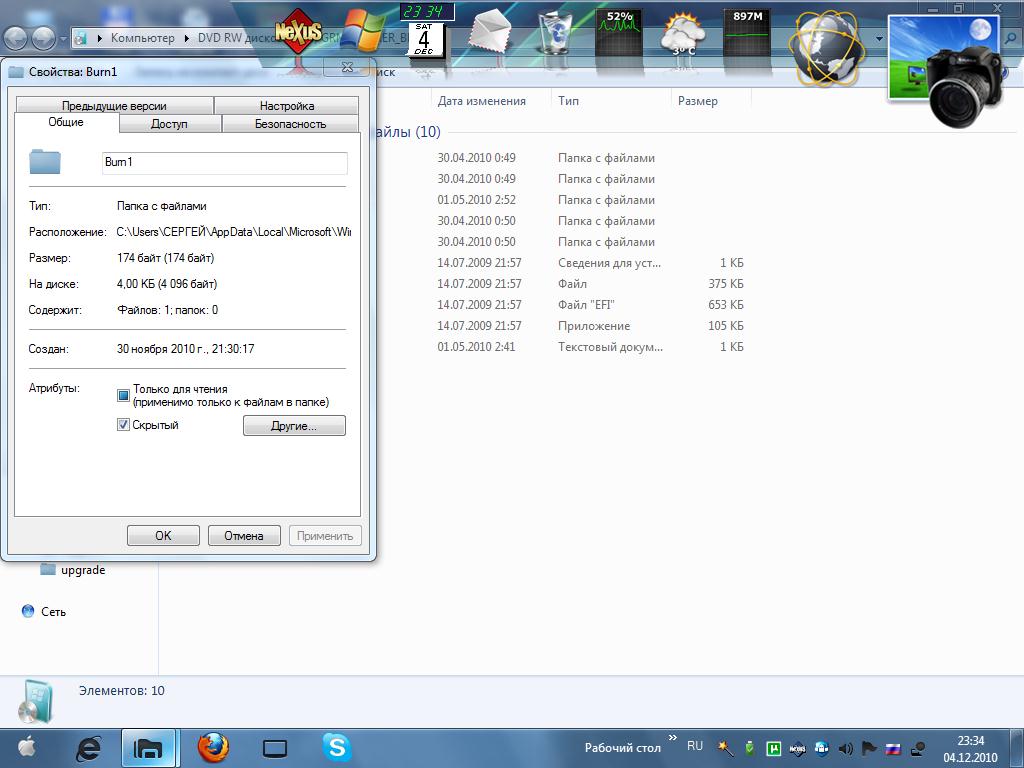
Task: Go back in Explorer navigation
Action: (16, 39)
